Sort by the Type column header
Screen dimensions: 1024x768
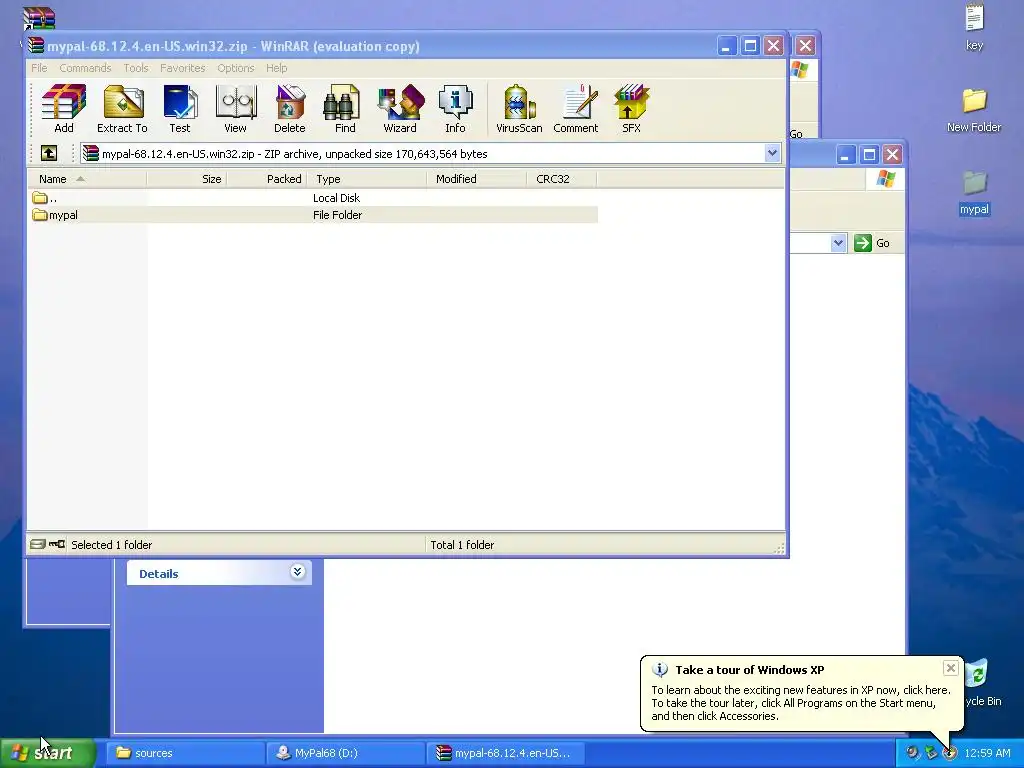(366, 179)
